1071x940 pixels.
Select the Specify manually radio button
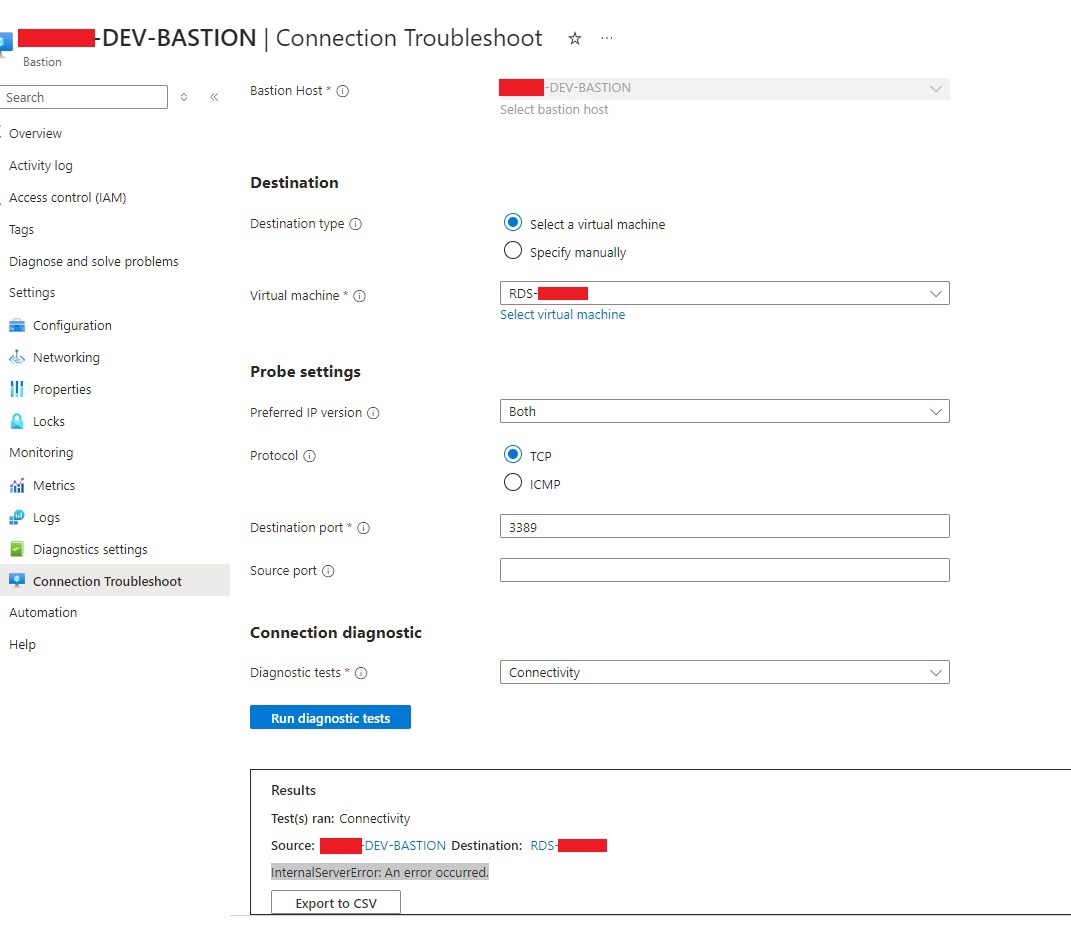click(513, 251)
